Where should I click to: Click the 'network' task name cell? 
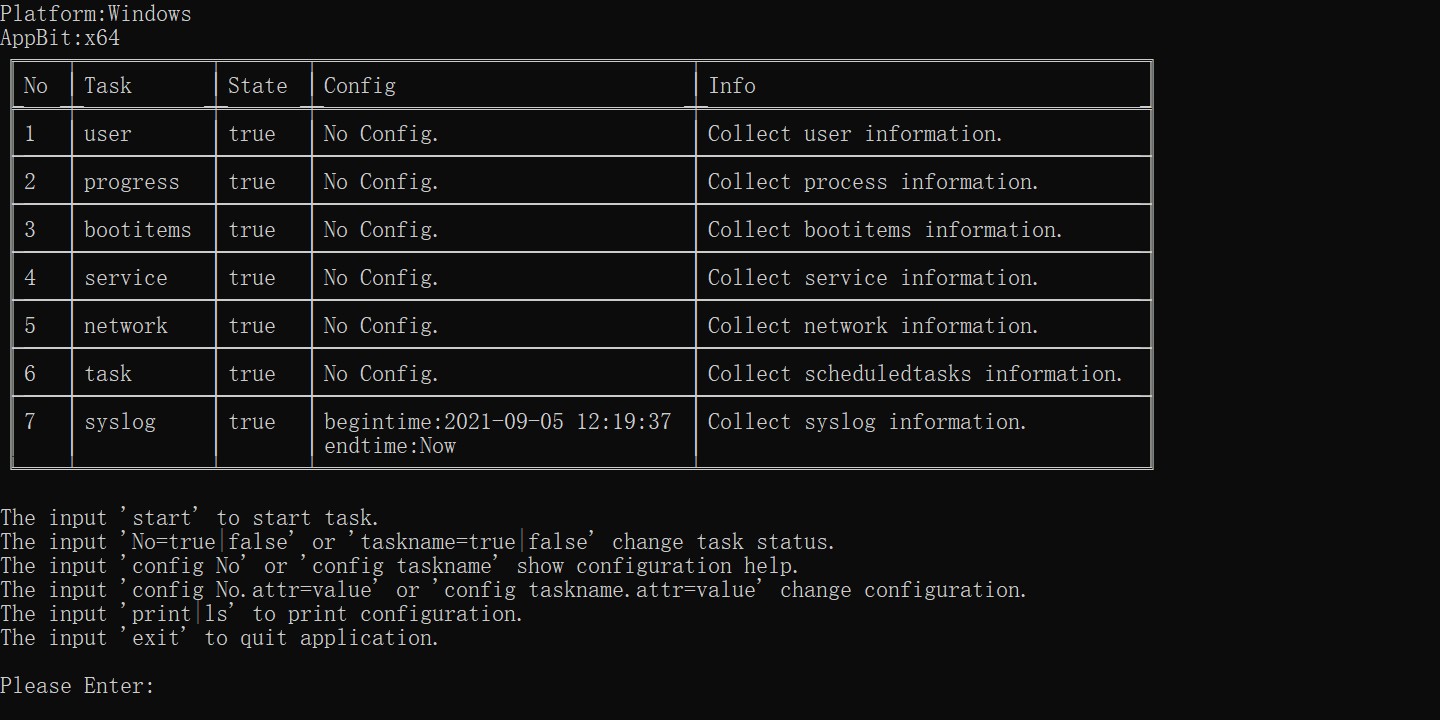[x=125, y=326]
